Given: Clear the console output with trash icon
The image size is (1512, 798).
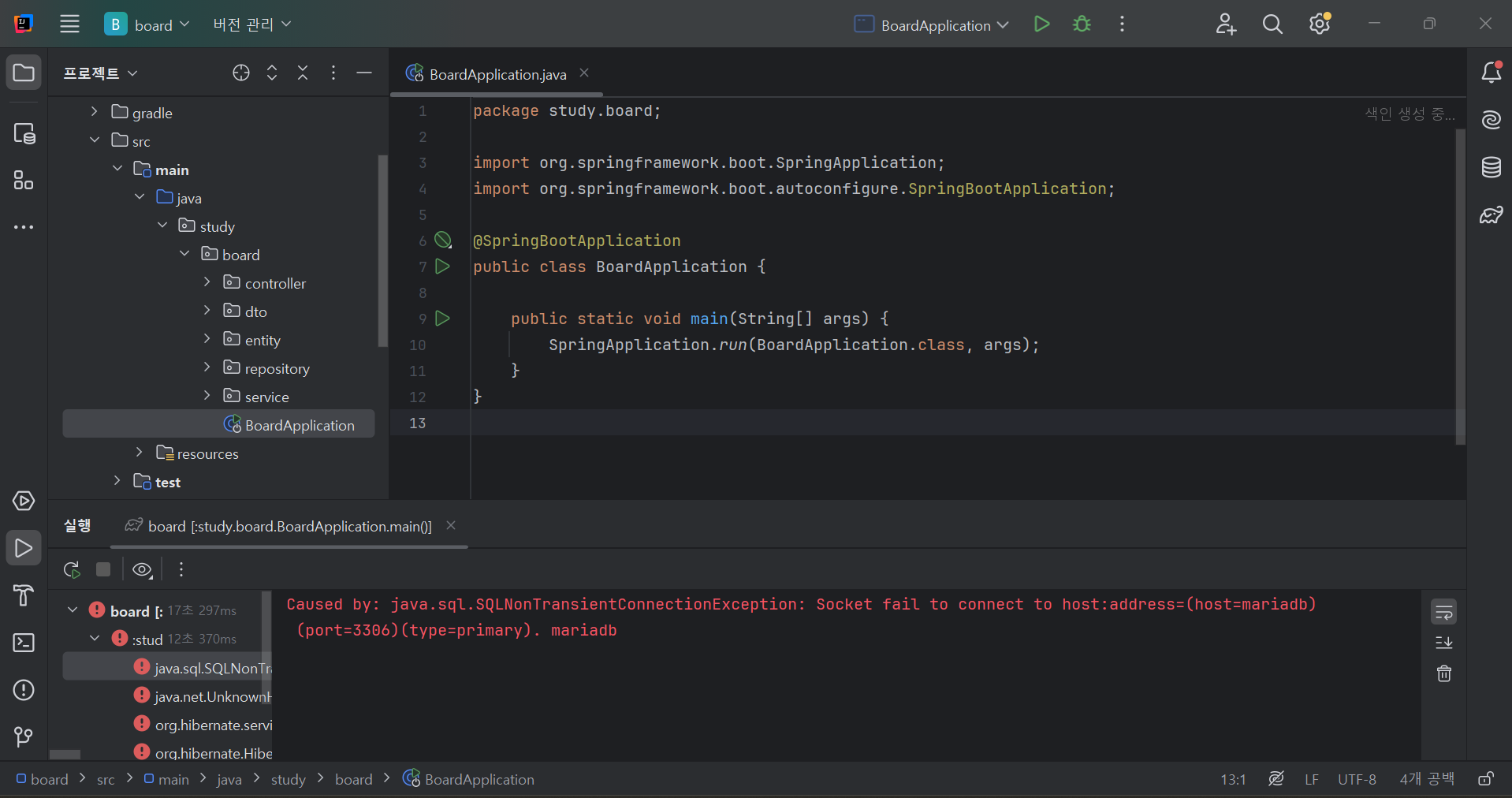Looking at the screenshot, I should tap(1443, 673).
